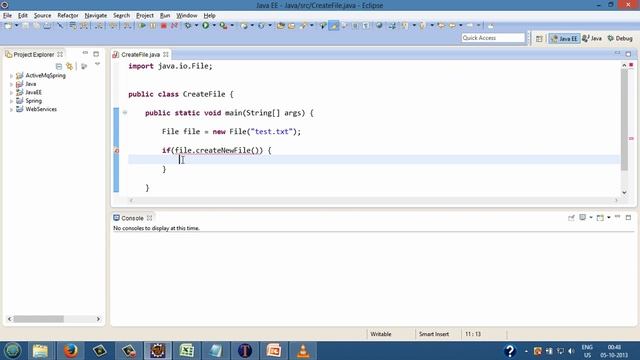The height and width of the screenshot is (360, 640).
Task: Open the Source menu
Action: [x=42, y=16]
